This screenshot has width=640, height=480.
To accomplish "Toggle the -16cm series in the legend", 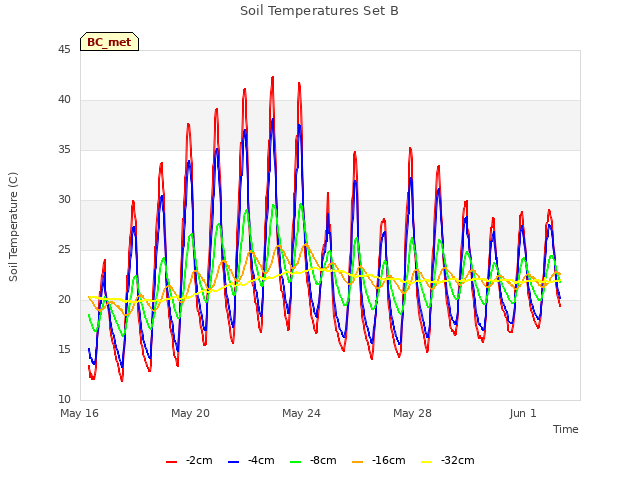I will (x=378, y=460).
